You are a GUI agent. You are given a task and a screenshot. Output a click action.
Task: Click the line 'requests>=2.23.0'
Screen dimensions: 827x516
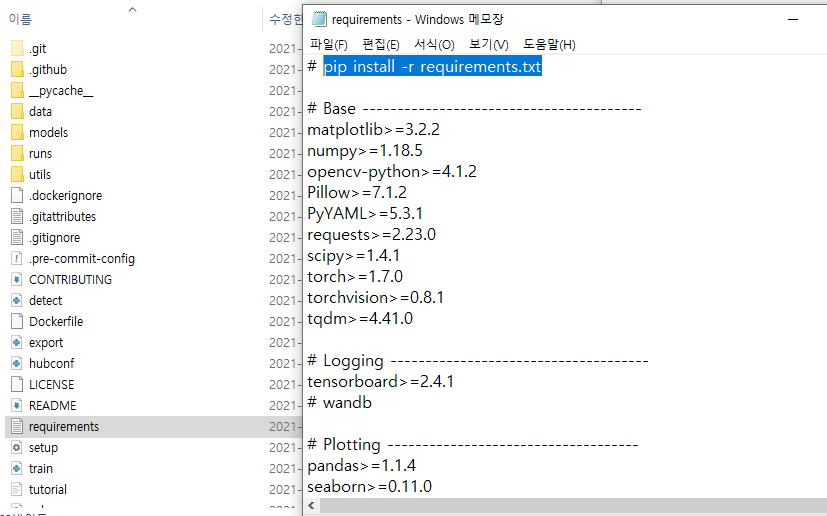[x=372, y=235]
